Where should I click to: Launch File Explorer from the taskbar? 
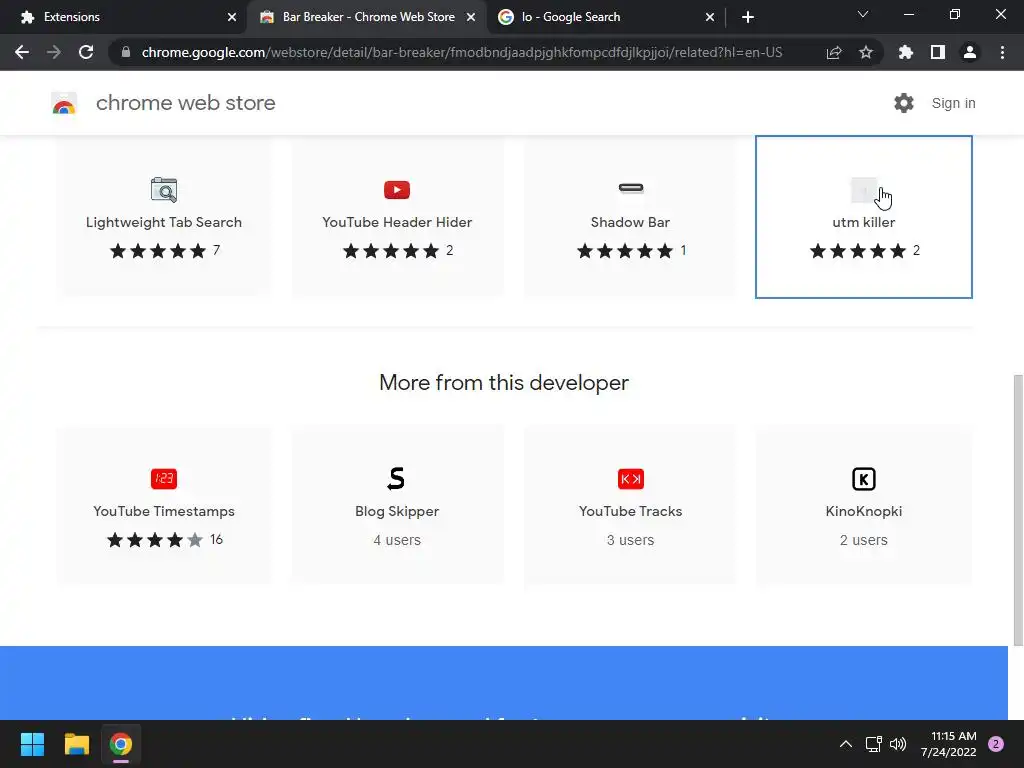[76, 744]
